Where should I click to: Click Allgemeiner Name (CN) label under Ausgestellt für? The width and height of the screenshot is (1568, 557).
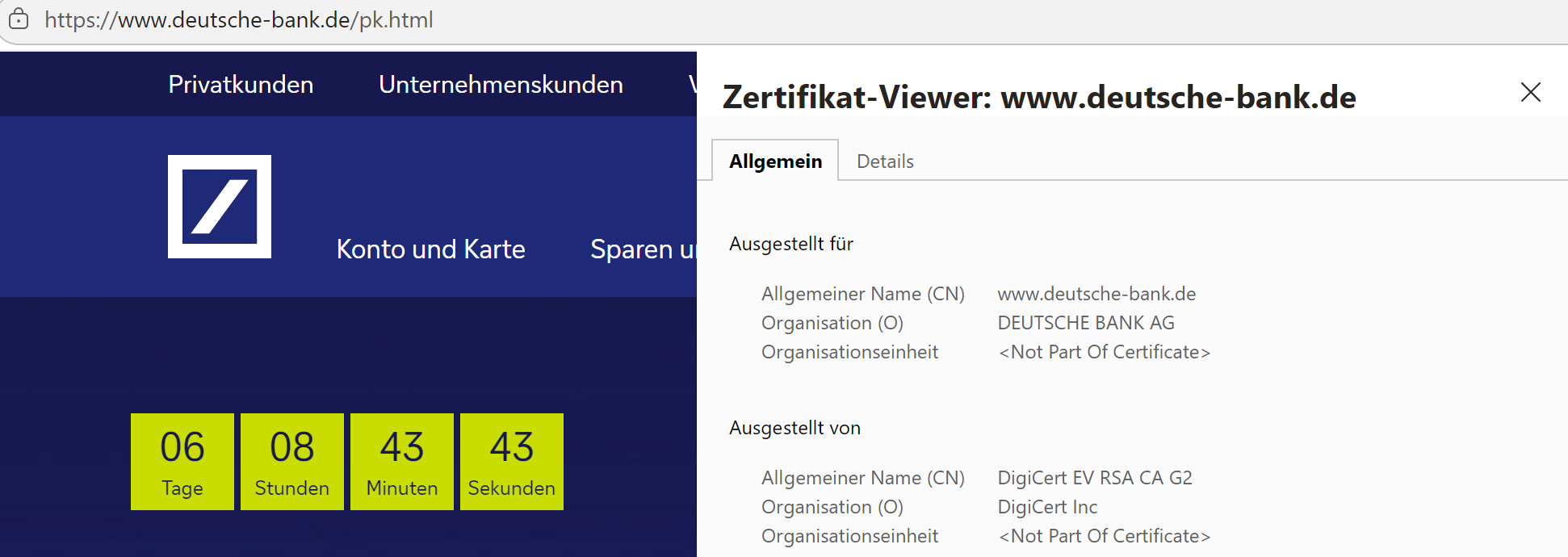click(x=863, y=294)
